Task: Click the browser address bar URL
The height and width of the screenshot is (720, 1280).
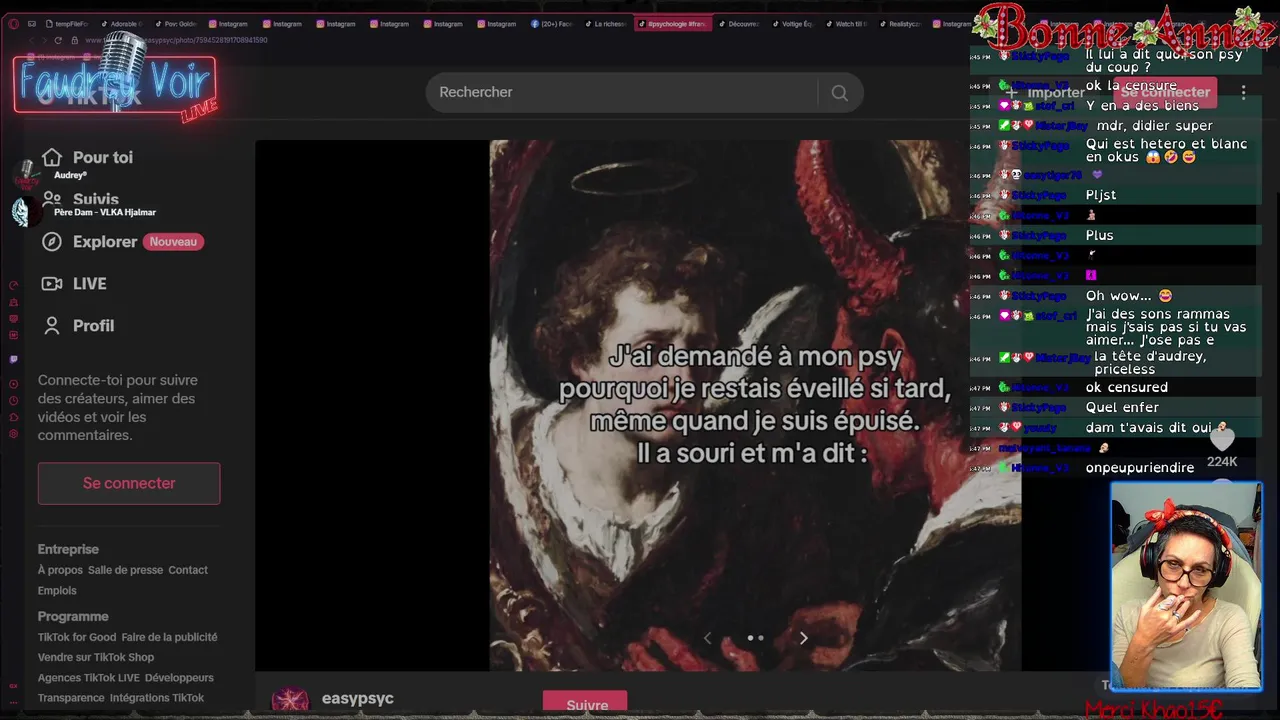Action: point(176,40)
